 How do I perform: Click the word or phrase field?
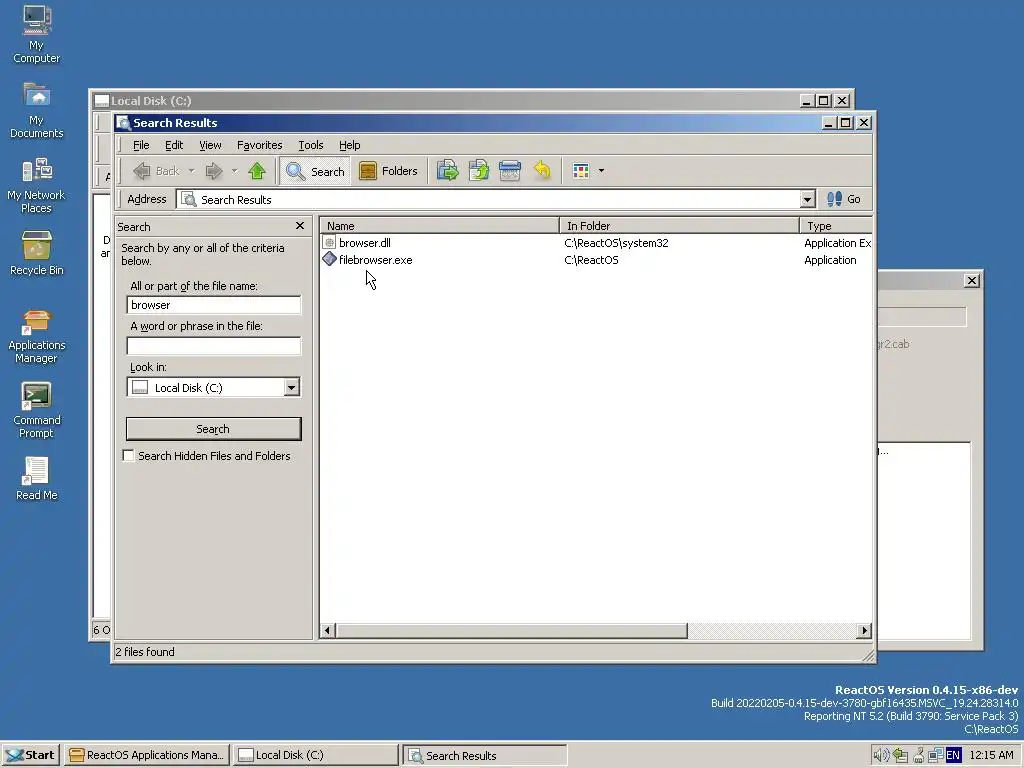point(214,345)
